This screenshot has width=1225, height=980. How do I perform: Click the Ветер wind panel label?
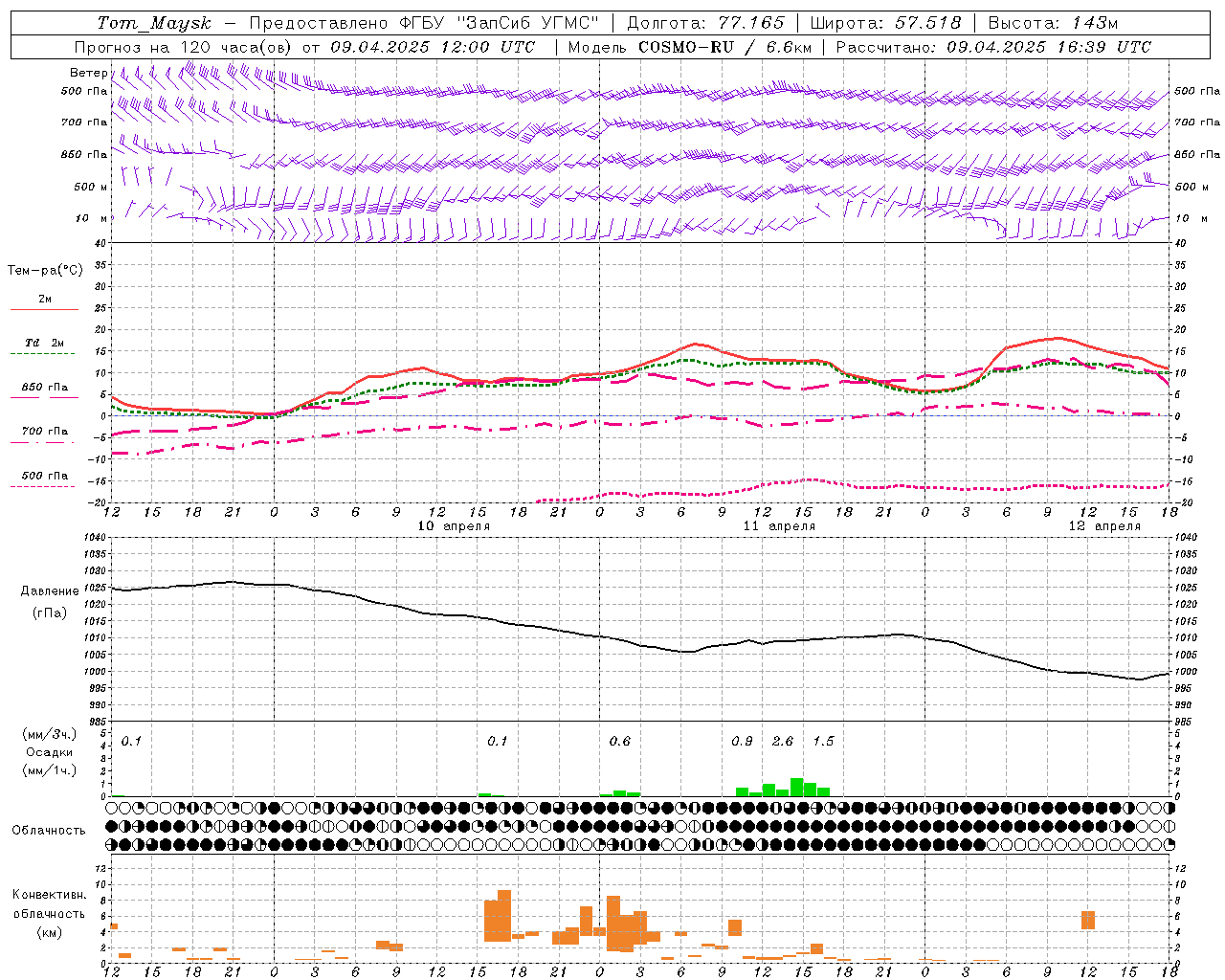coord(88,73)
